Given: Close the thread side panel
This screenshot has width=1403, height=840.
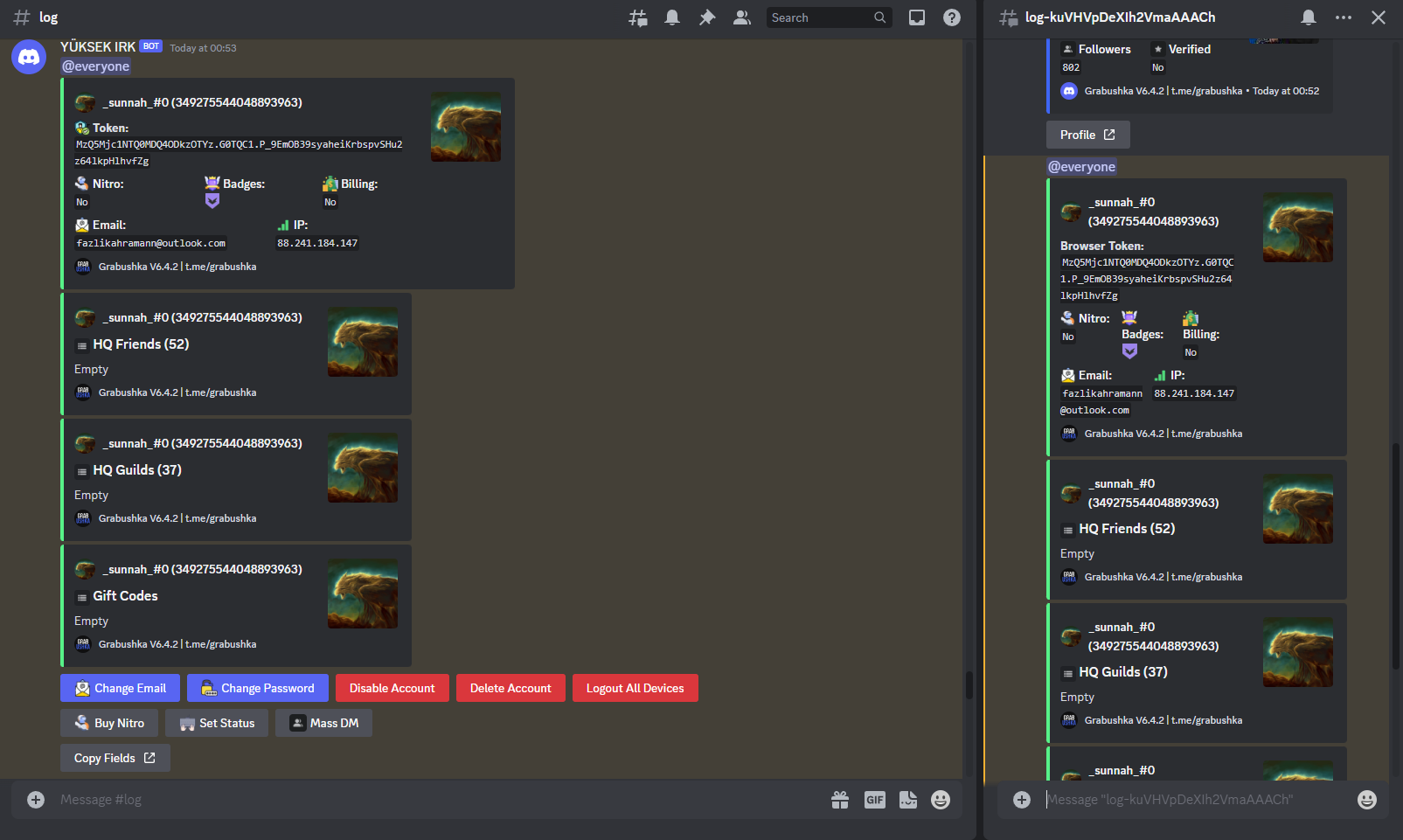Looking at the screenshot, I should (x=1379, y=17).
